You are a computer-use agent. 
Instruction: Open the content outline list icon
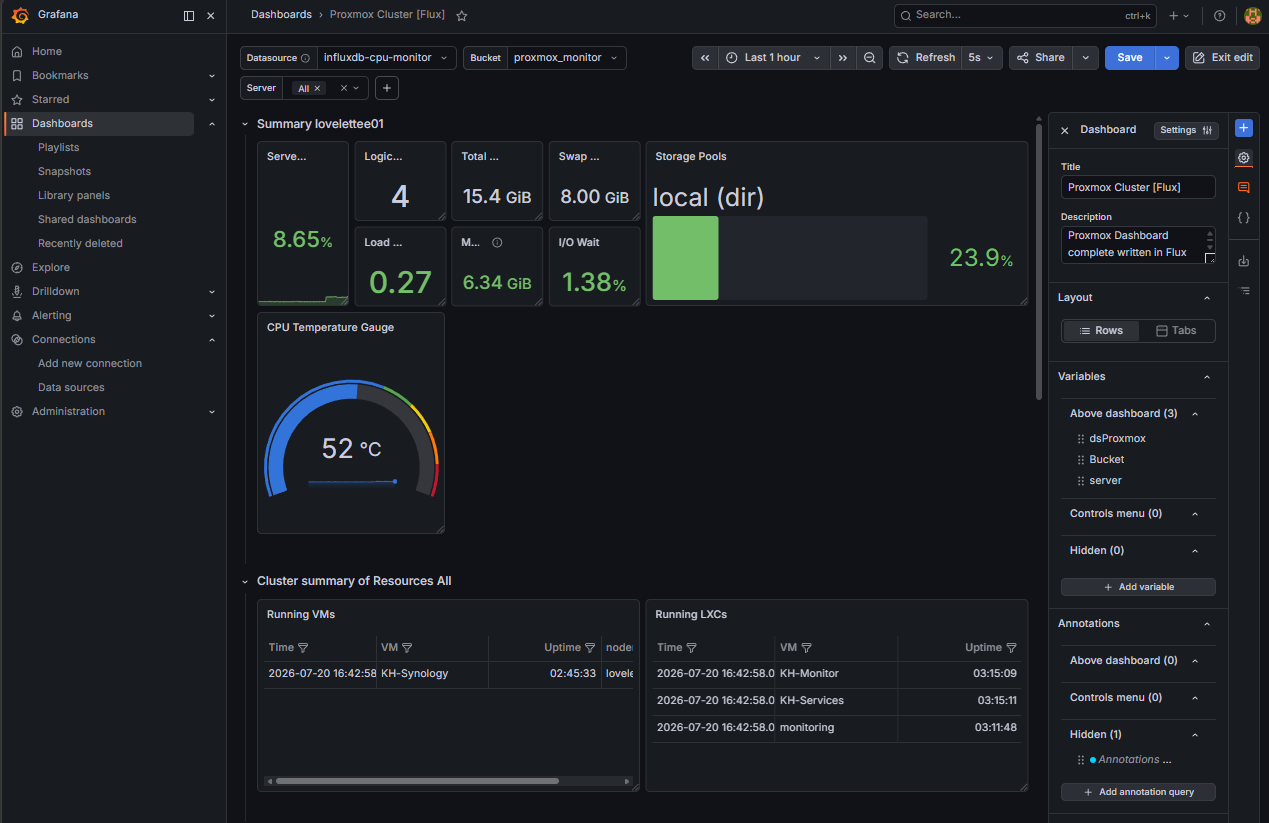tap(1244, 291)
